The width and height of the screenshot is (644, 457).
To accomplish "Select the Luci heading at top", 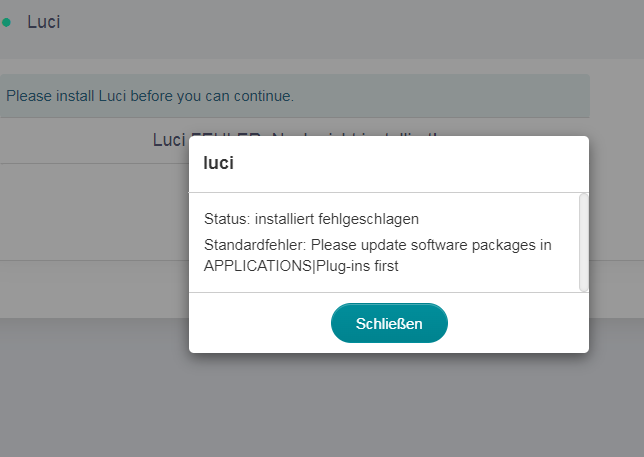I will [x=44, y=22].
